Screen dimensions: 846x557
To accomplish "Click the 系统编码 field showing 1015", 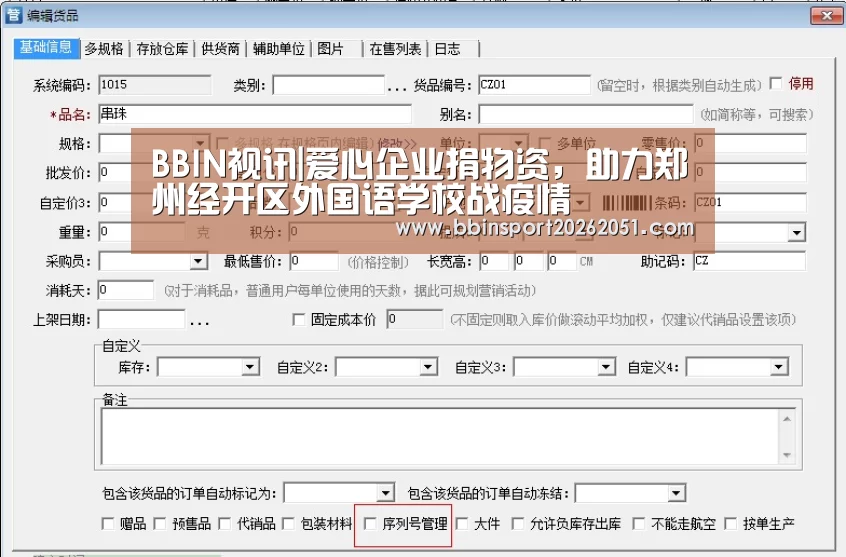I will pos(155,85).
